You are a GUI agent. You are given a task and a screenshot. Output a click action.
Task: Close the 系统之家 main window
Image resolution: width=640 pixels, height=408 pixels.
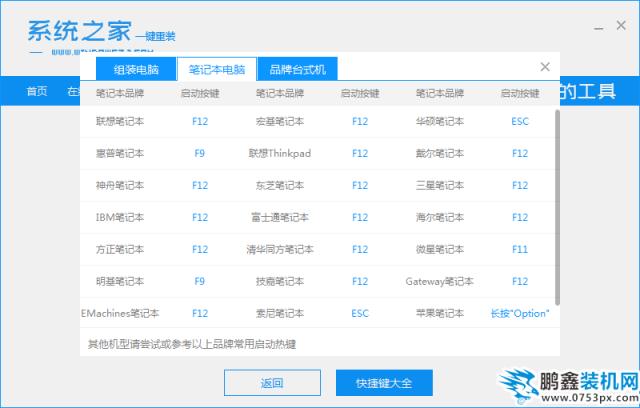click(621, 25)
